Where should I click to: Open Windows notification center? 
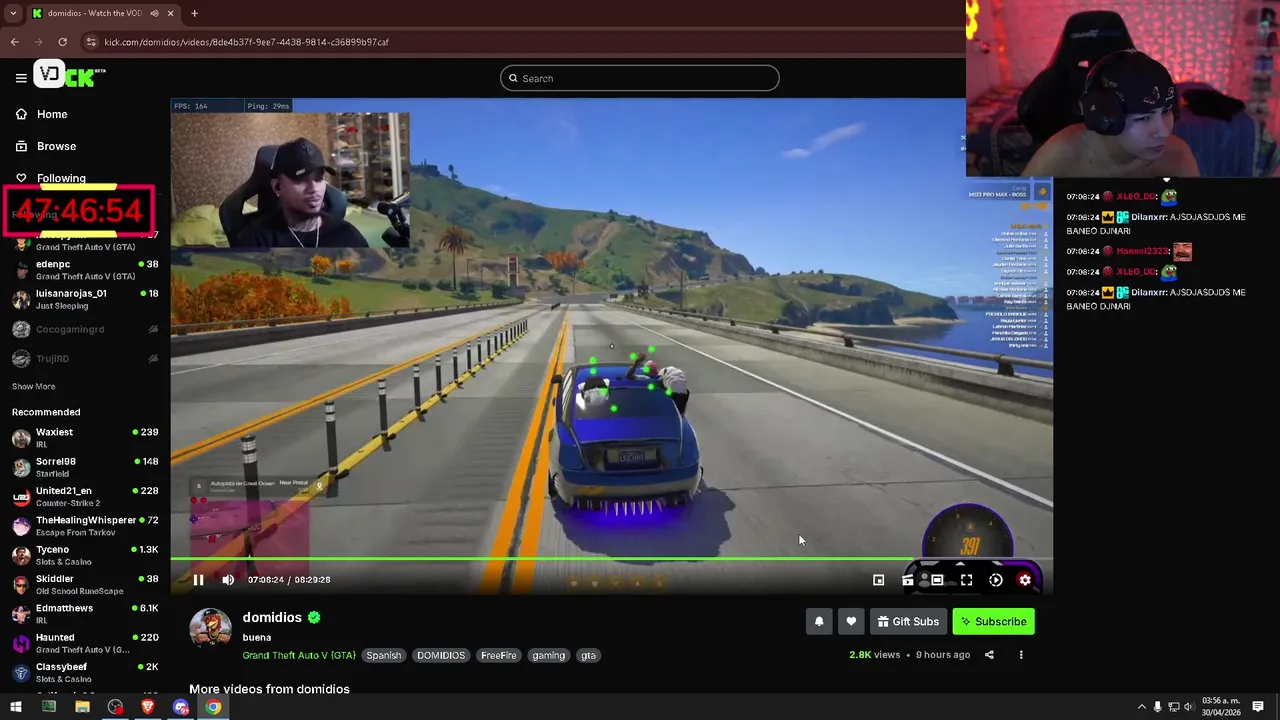(x=1259, y=707)
